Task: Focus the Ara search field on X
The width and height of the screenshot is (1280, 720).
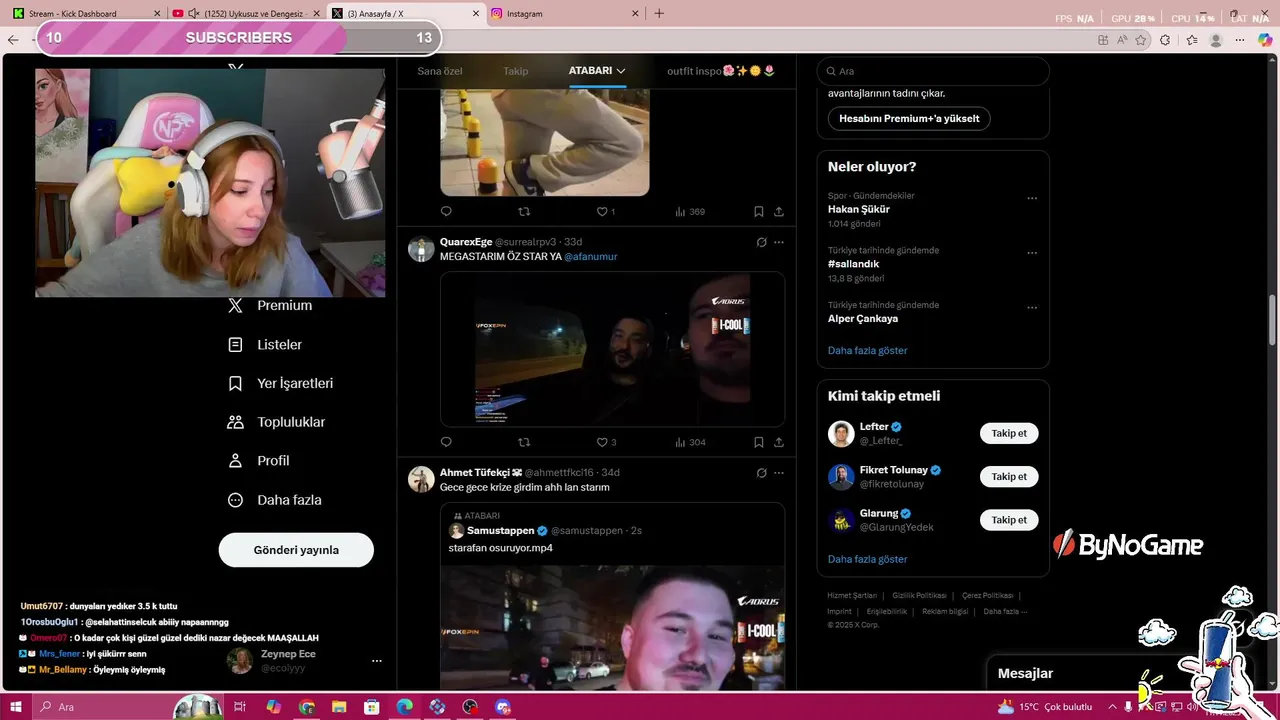Action: [933, 71]
